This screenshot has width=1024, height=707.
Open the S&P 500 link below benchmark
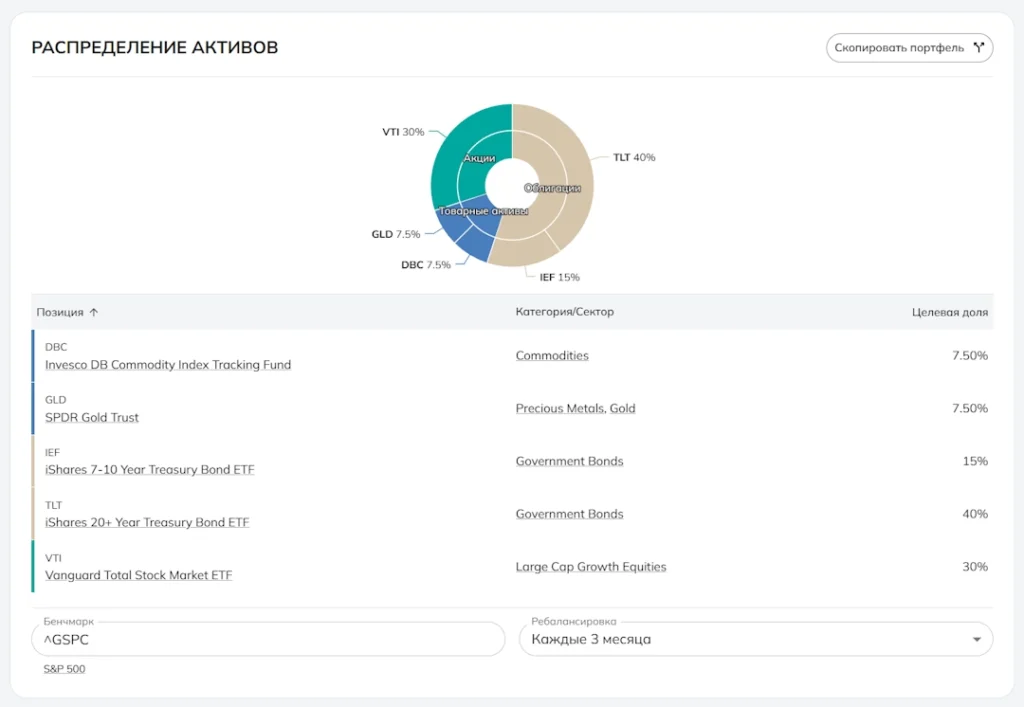click(x=64, y=668)
